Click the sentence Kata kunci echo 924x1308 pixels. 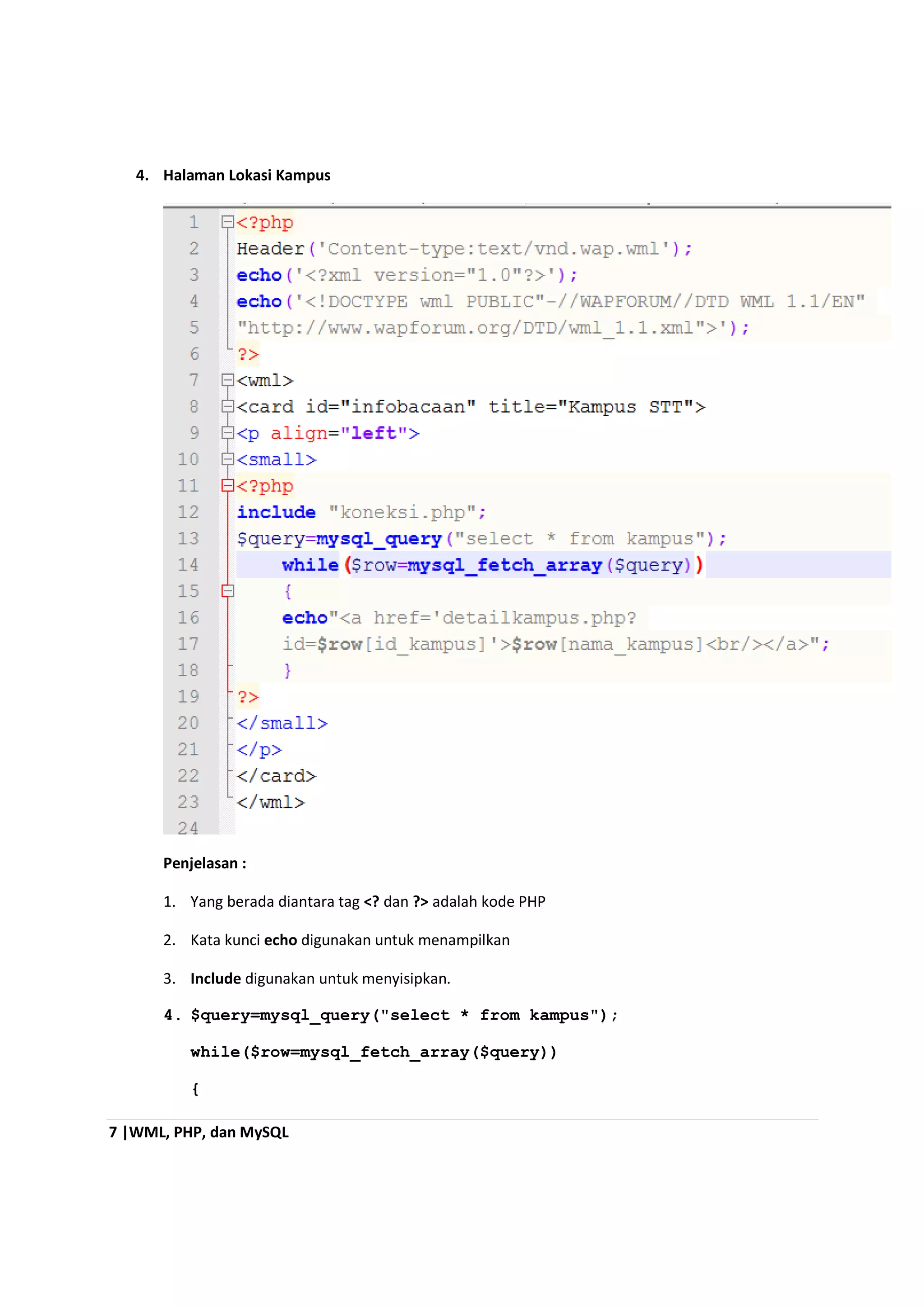[x=350, y=940]
